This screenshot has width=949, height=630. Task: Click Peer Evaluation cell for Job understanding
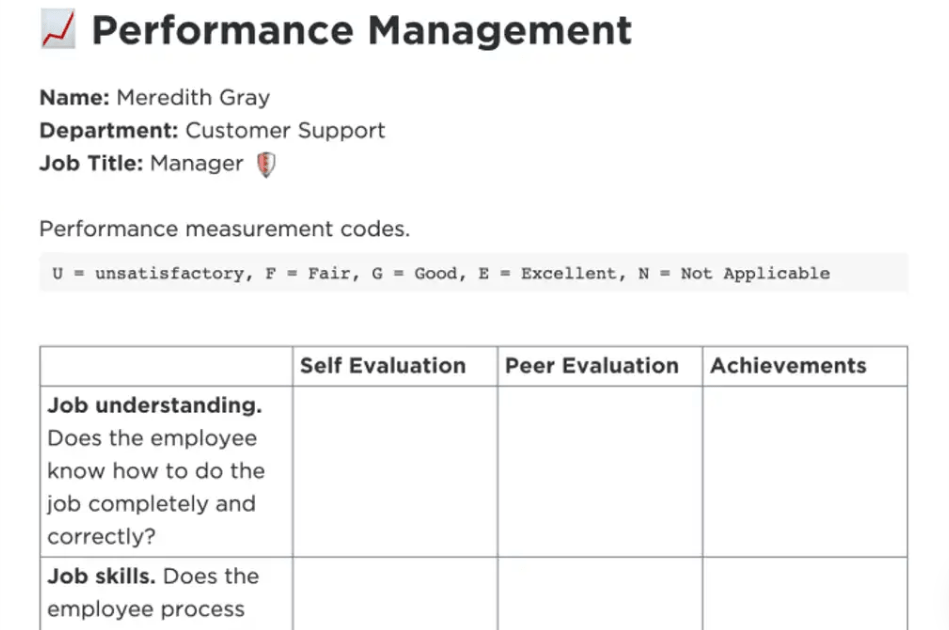pos(600,471)
